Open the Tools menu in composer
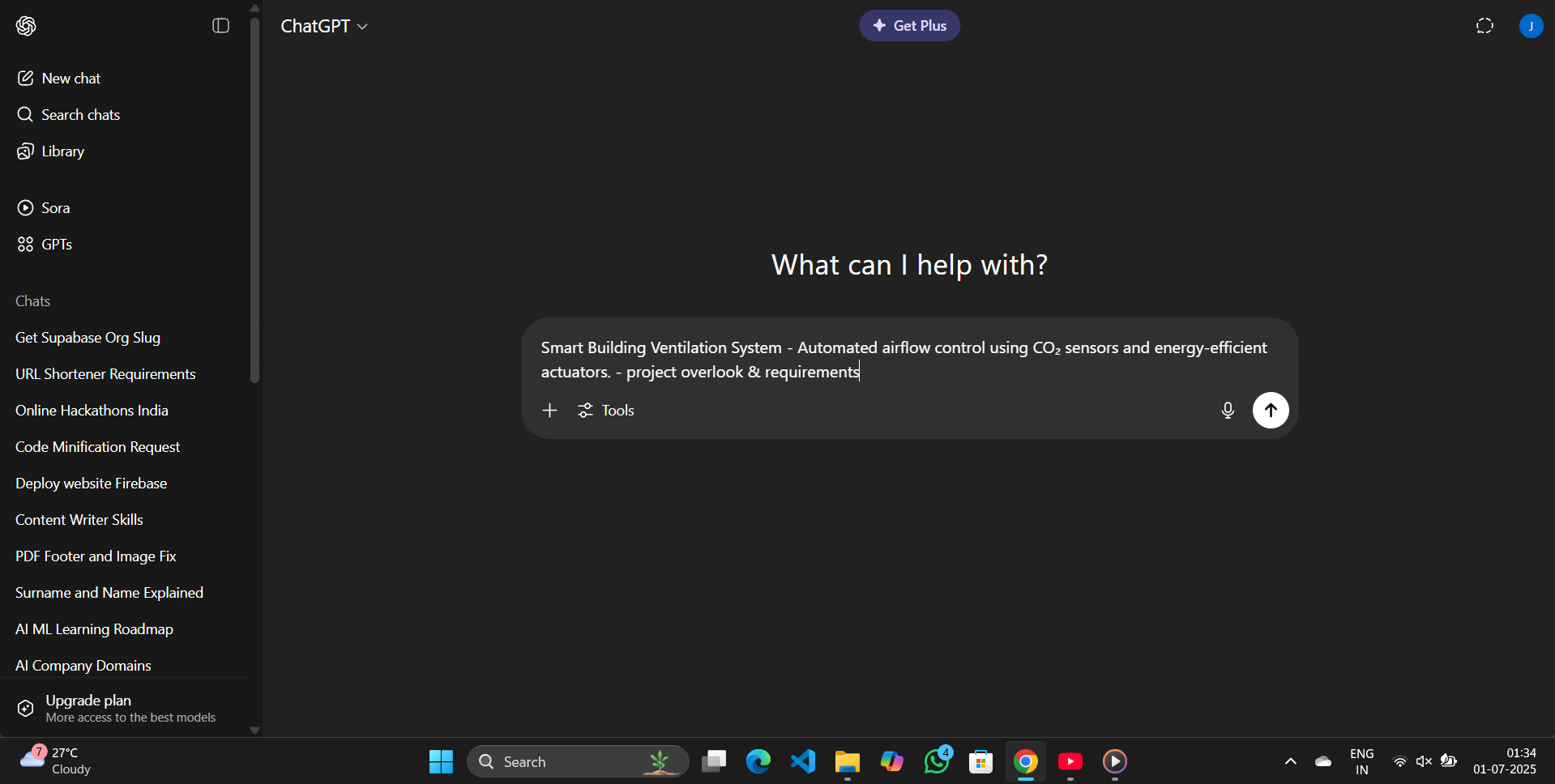1555x784 pixels. (x=606, y=411)
